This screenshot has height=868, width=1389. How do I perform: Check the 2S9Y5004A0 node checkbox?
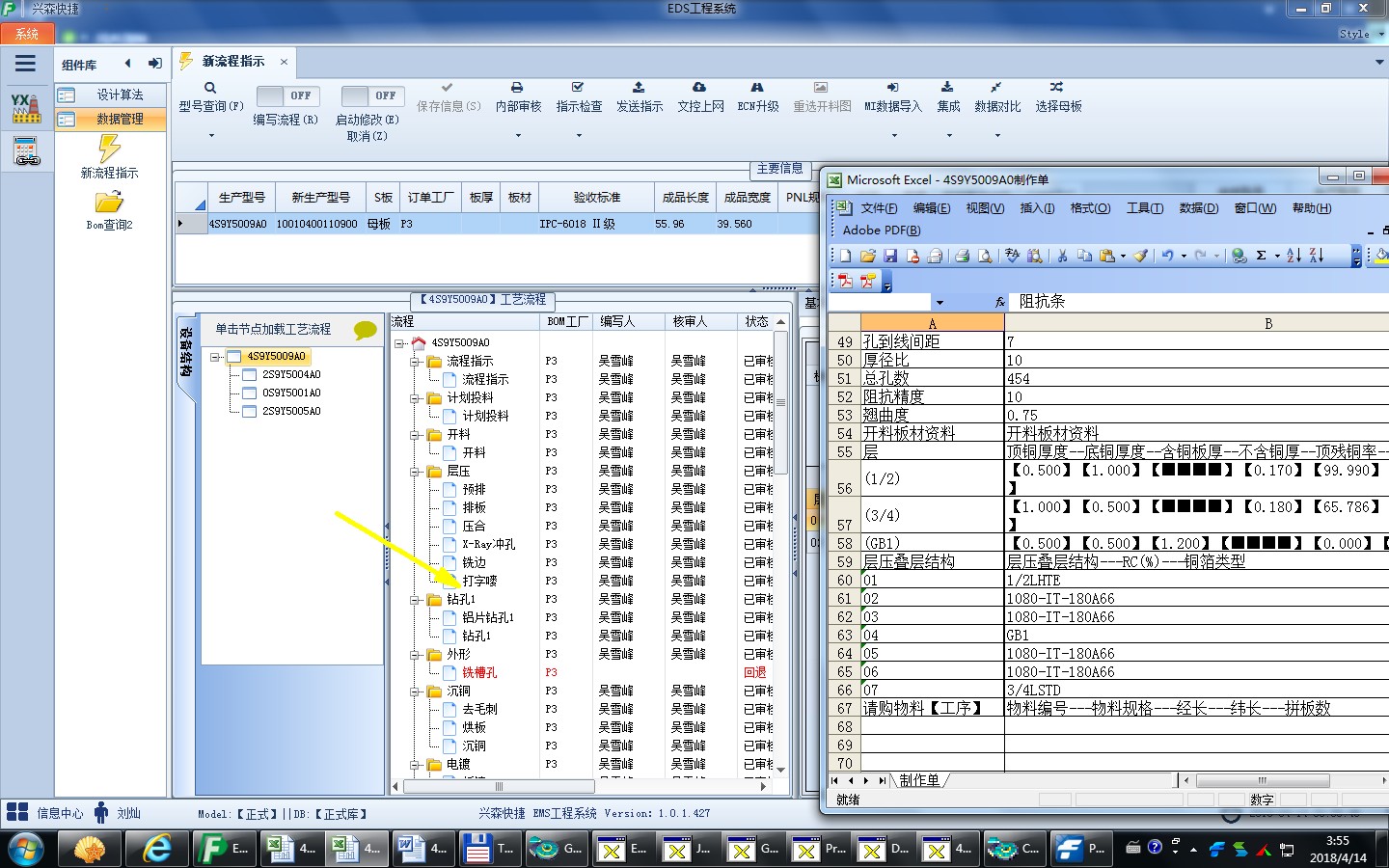pos(249,374)
